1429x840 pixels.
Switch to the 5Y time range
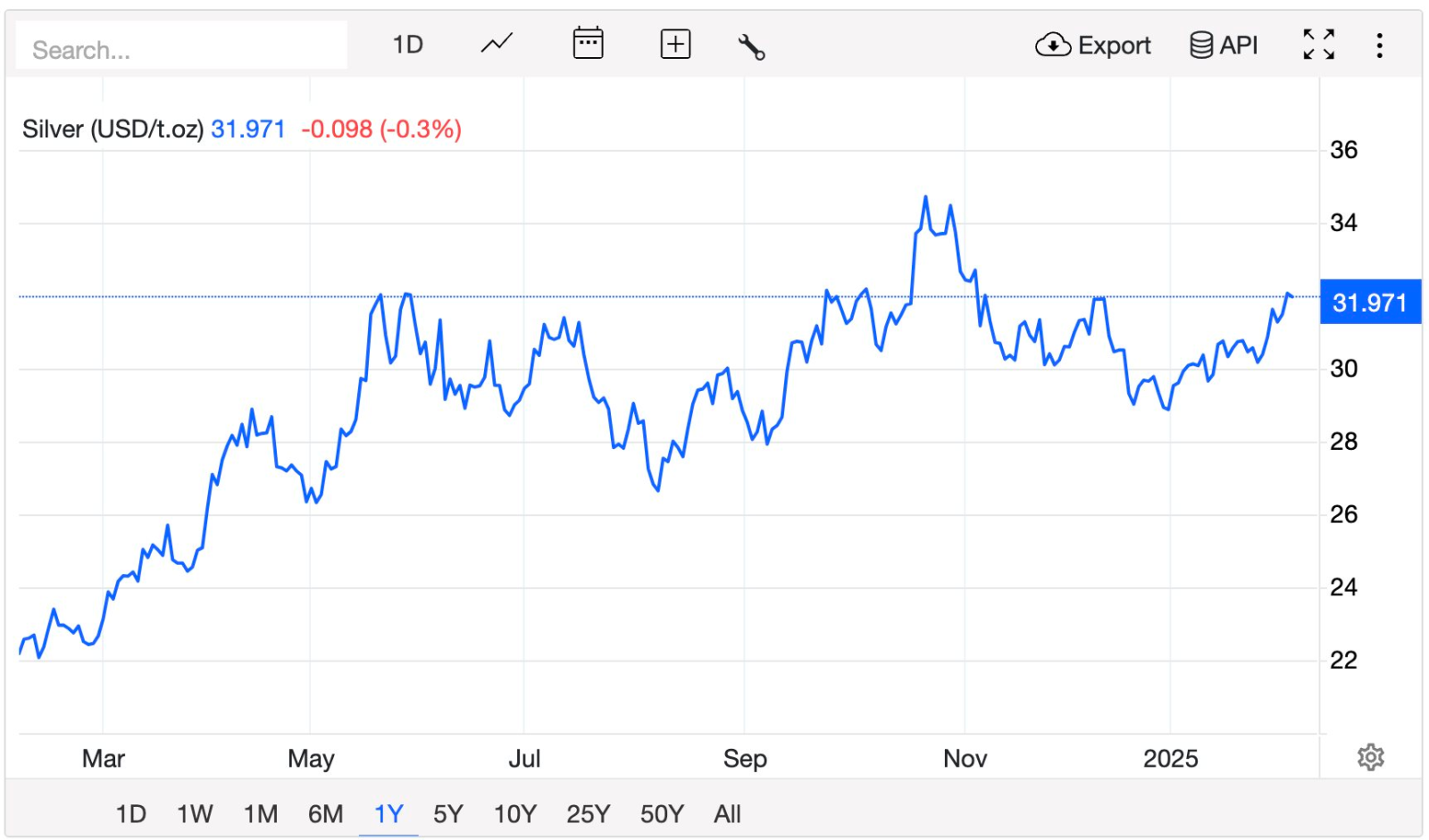click(448, 814)
